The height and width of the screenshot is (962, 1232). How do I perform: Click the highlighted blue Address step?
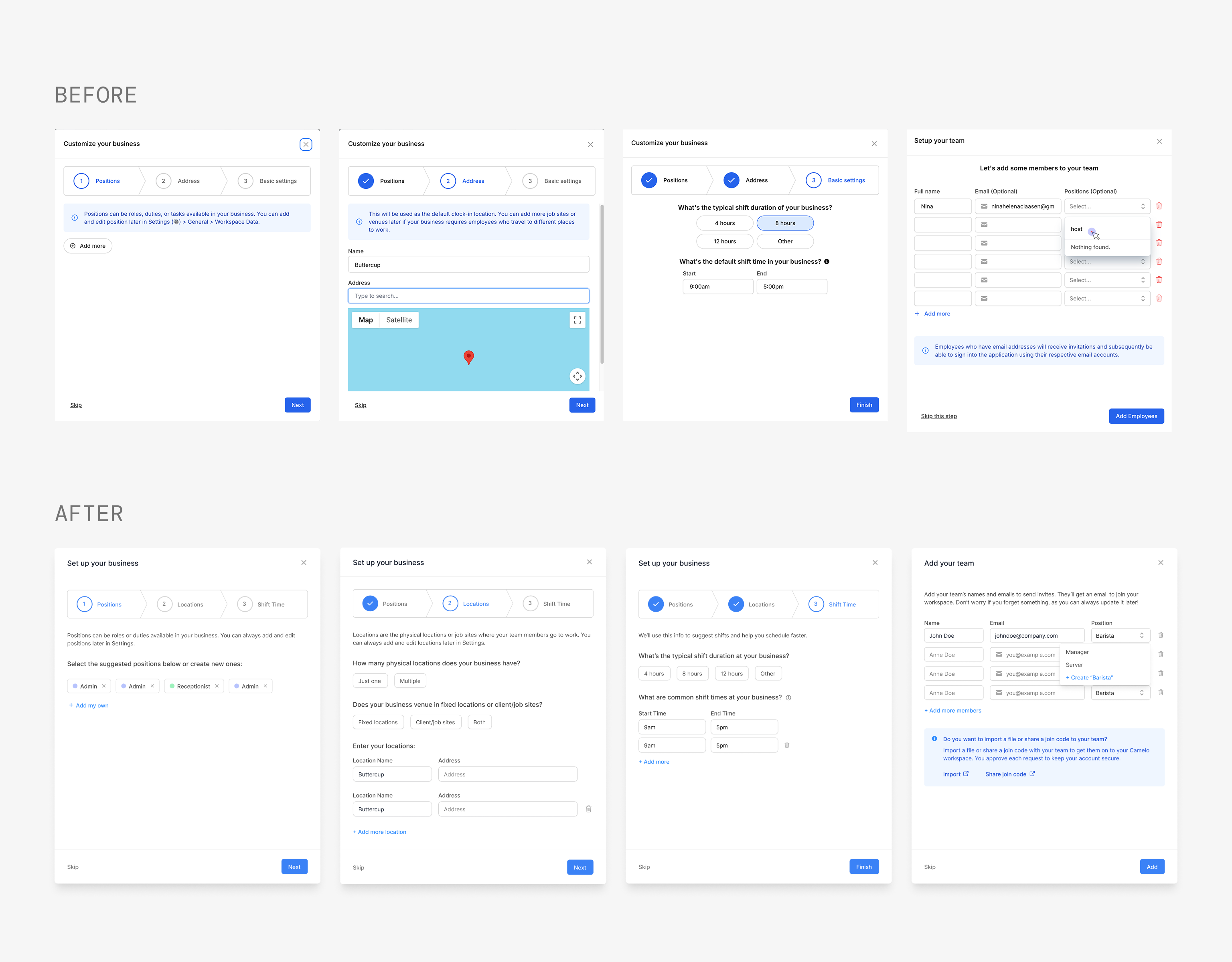462,181
